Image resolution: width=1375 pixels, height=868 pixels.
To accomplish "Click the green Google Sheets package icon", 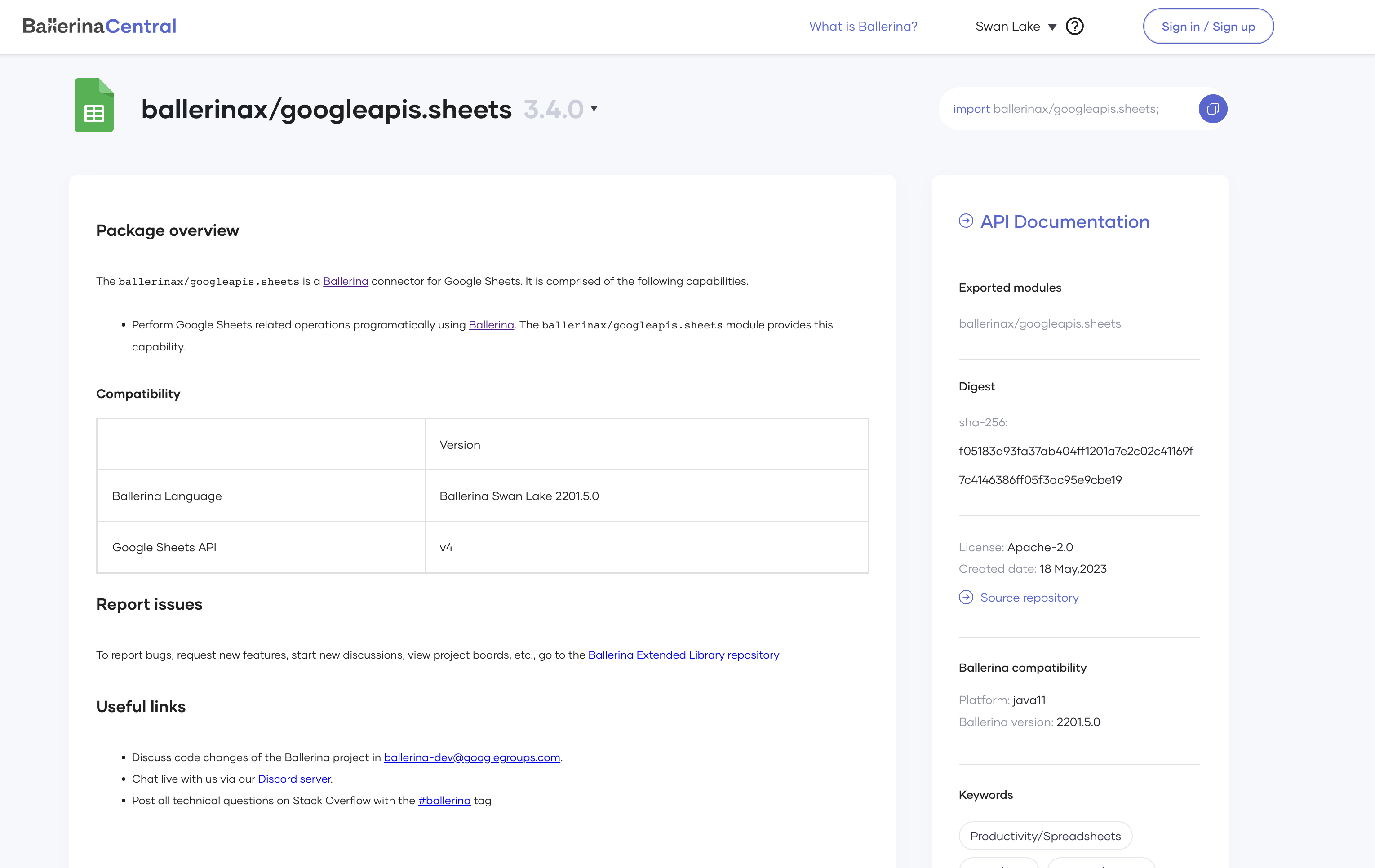I will (94, 105).
